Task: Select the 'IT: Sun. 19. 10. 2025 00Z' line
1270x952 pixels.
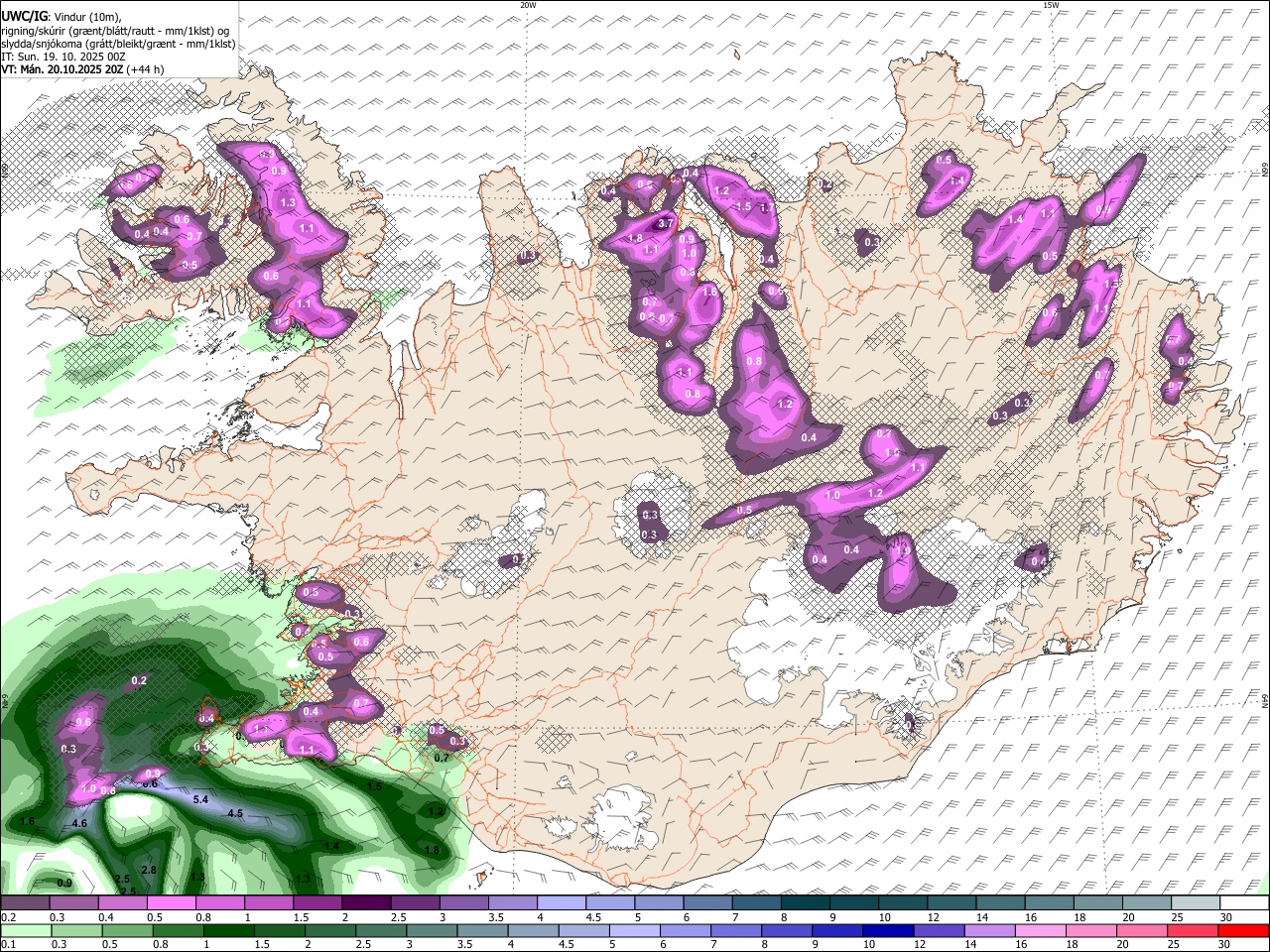Action: [x=63, y=57]
